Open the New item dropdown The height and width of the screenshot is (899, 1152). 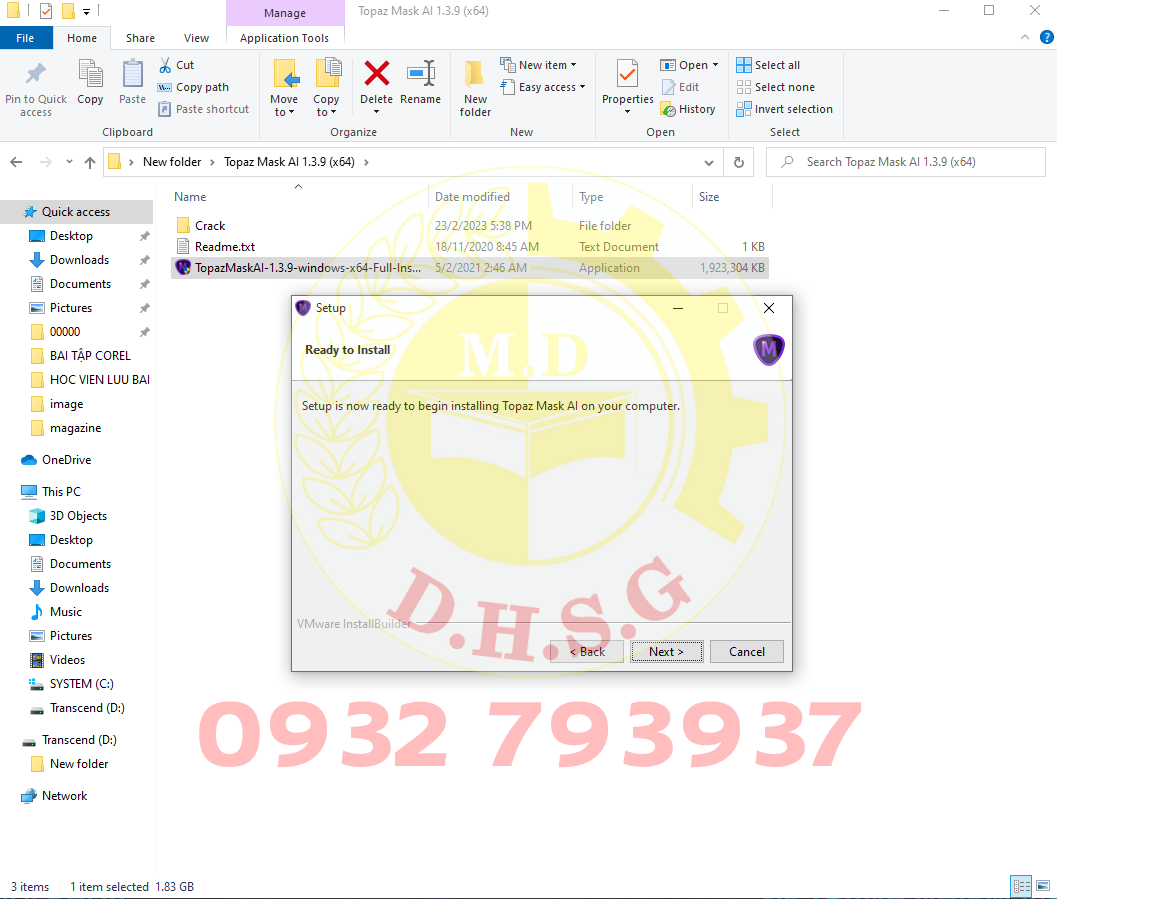pyautogui.click(x=539, y=65)
